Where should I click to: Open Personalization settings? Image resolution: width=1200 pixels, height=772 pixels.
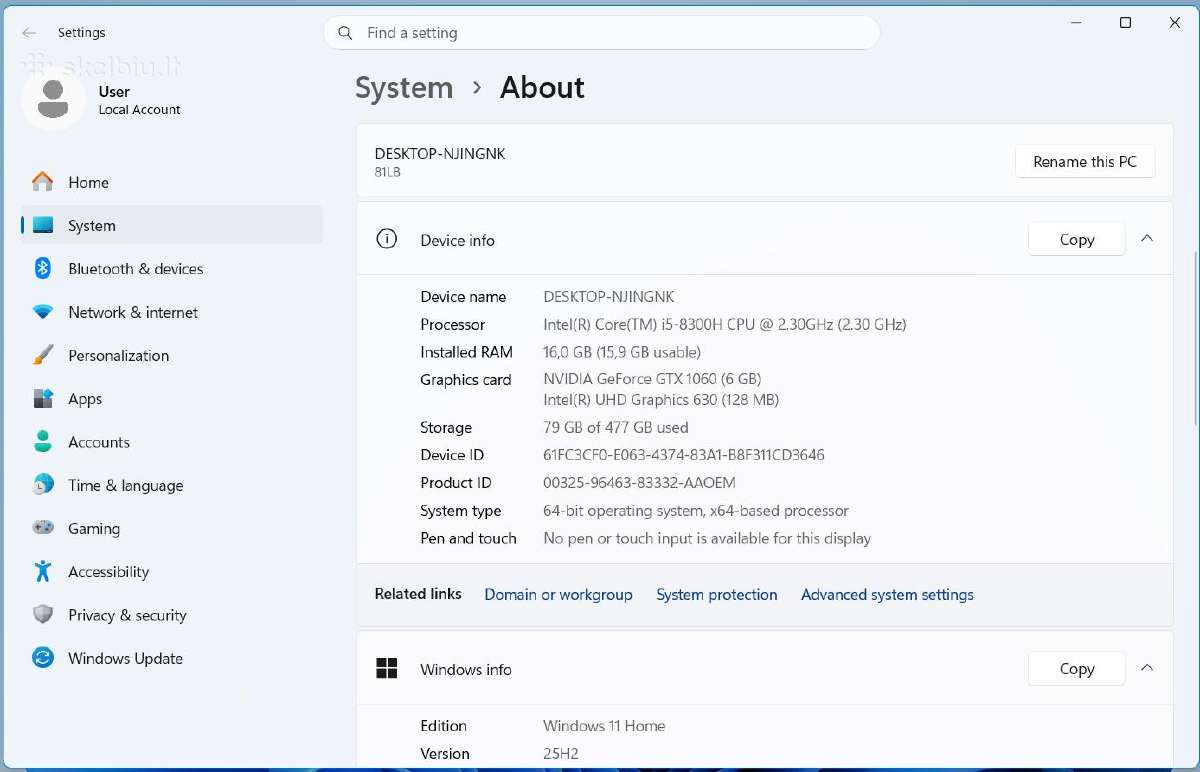[x=172, y=355]
